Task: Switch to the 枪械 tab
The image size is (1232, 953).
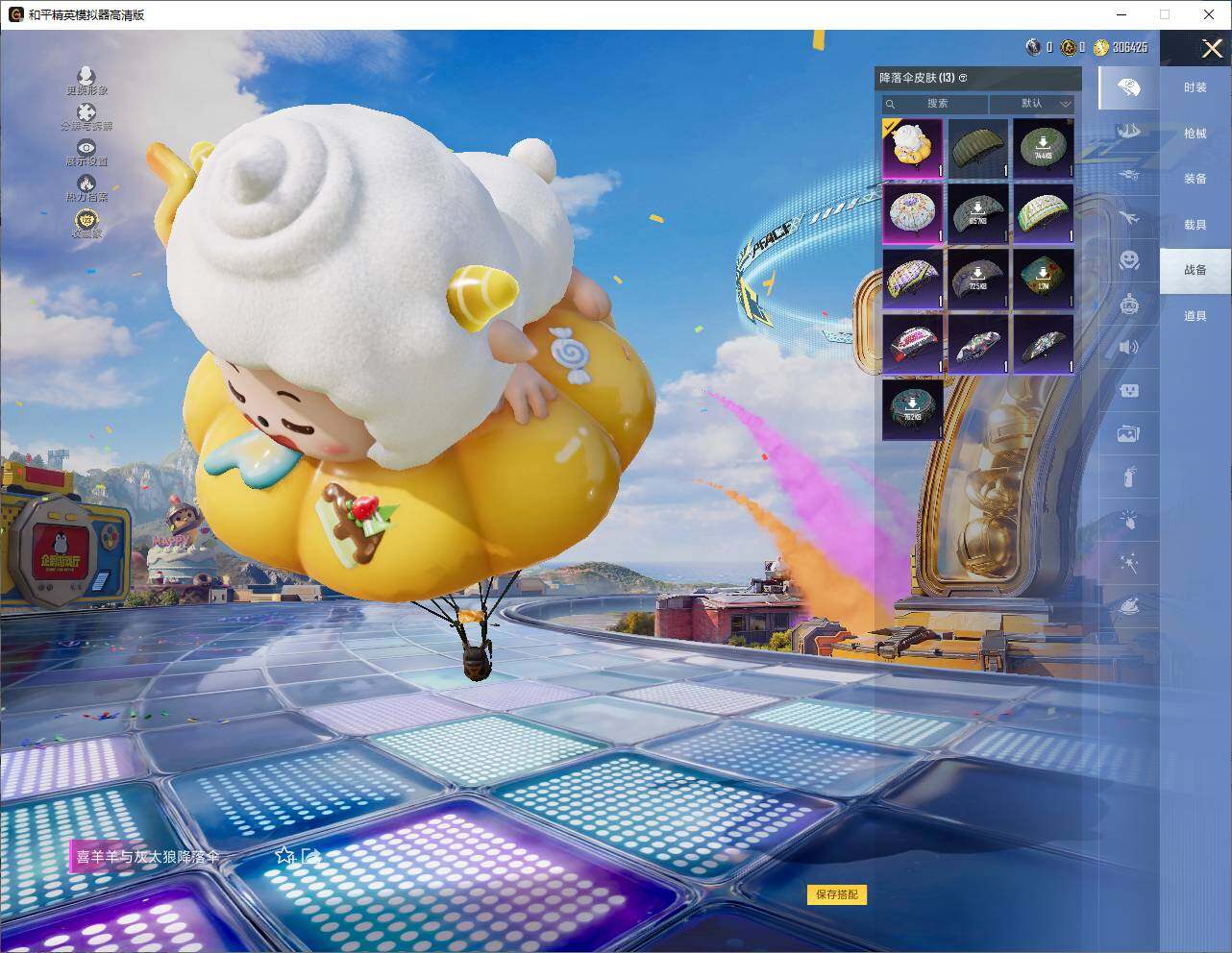Action: [1195, 134]
